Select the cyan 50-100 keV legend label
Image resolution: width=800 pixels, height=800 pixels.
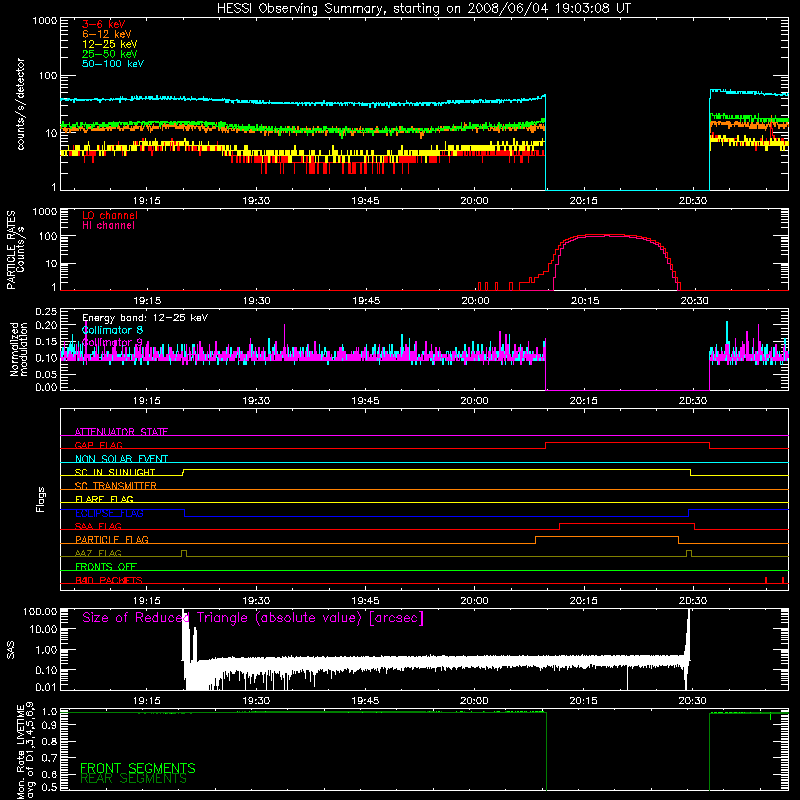tap(113, 64)
